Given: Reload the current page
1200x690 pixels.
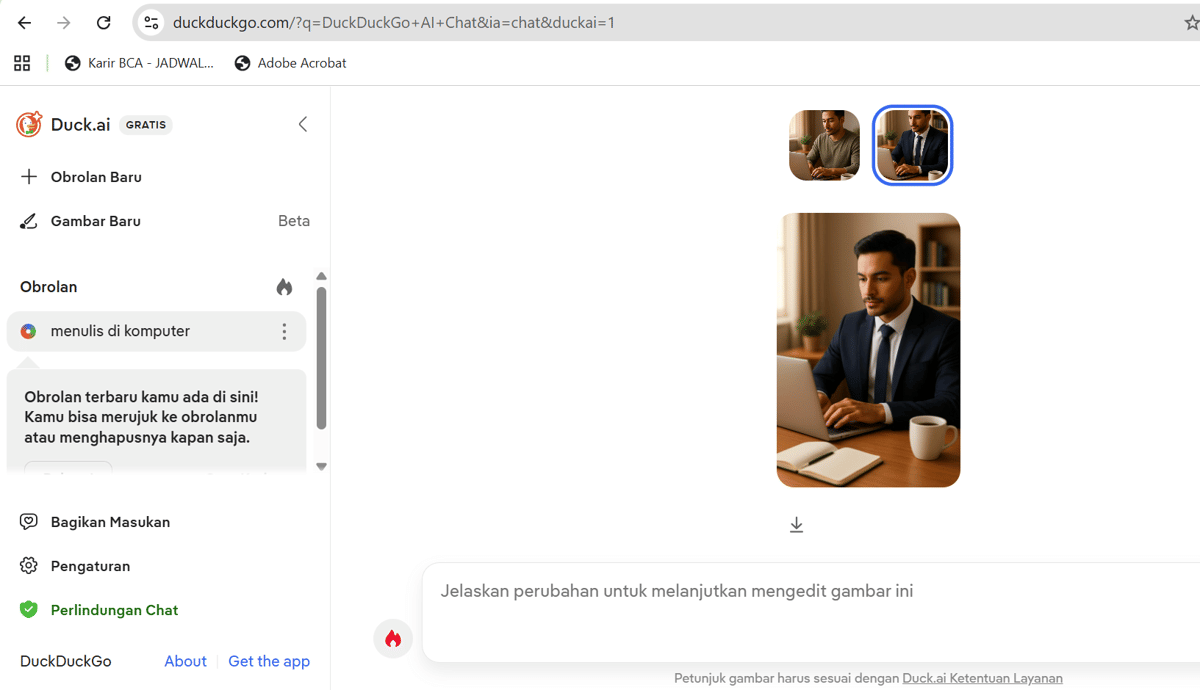Looking at the screenshot, I should click(103, 22).
